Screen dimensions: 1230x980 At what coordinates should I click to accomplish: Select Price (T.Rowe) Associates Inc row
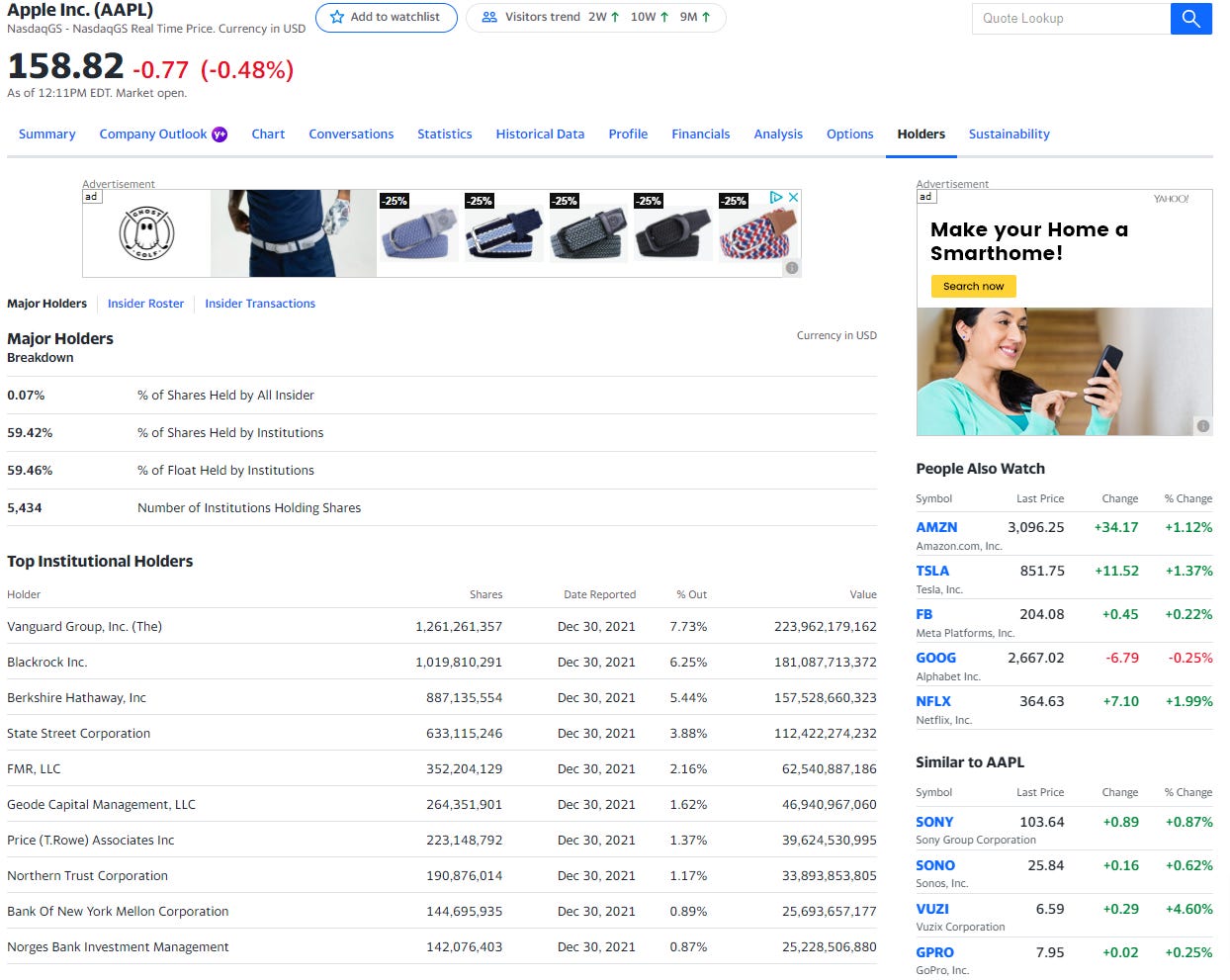[x=442, y=841]
